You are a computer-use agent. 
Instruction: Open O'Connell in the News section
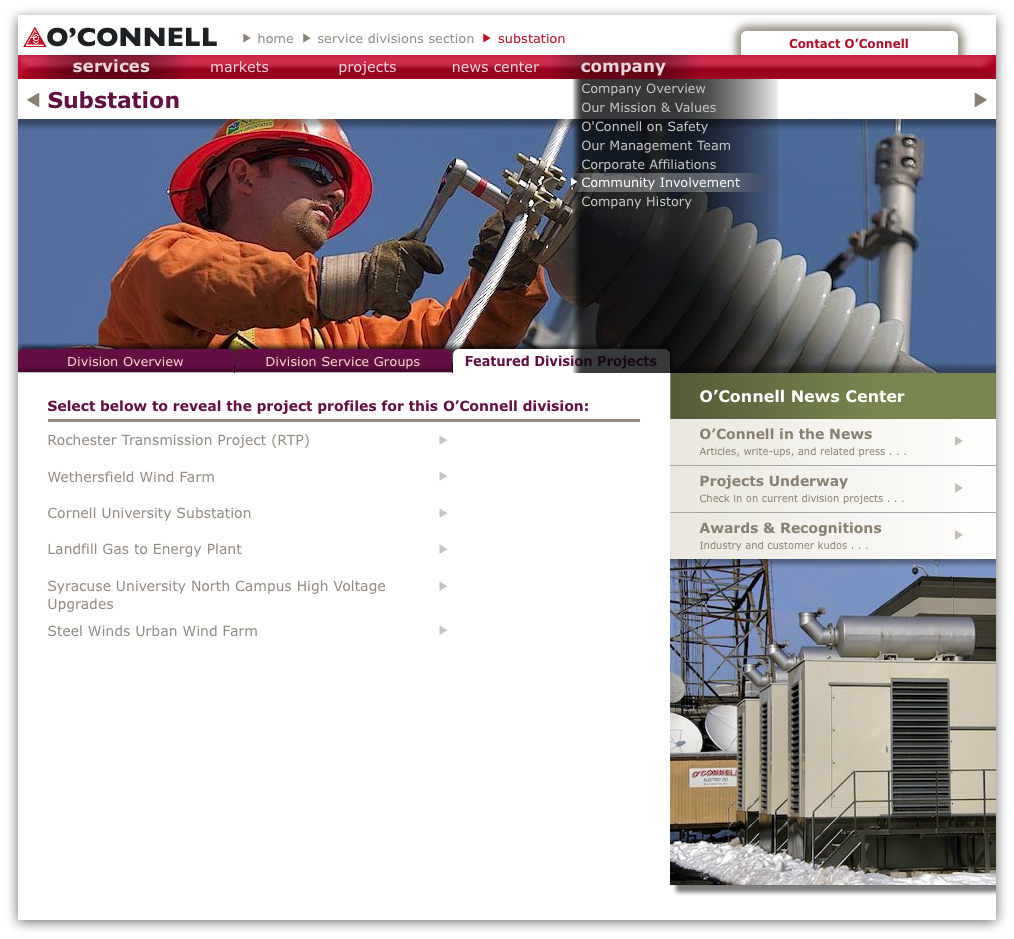coord(833,442)
